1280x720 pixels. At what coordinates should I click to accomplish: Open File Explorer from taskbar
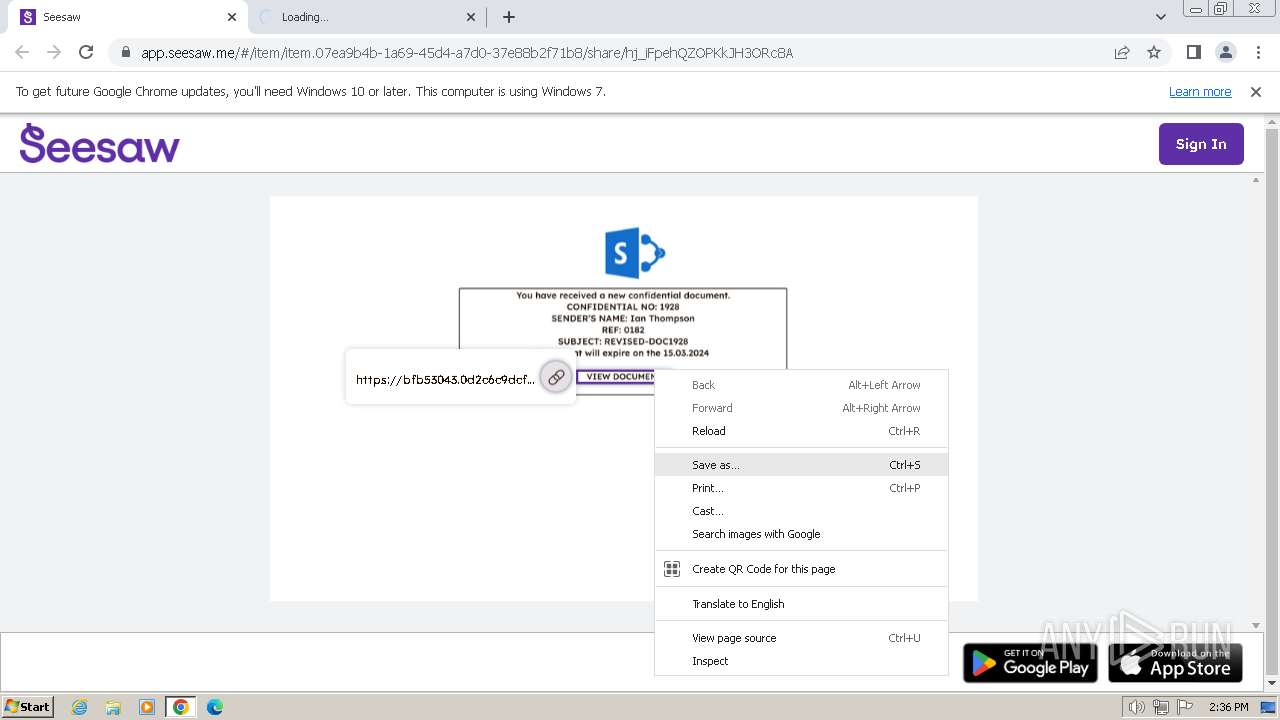113,707
